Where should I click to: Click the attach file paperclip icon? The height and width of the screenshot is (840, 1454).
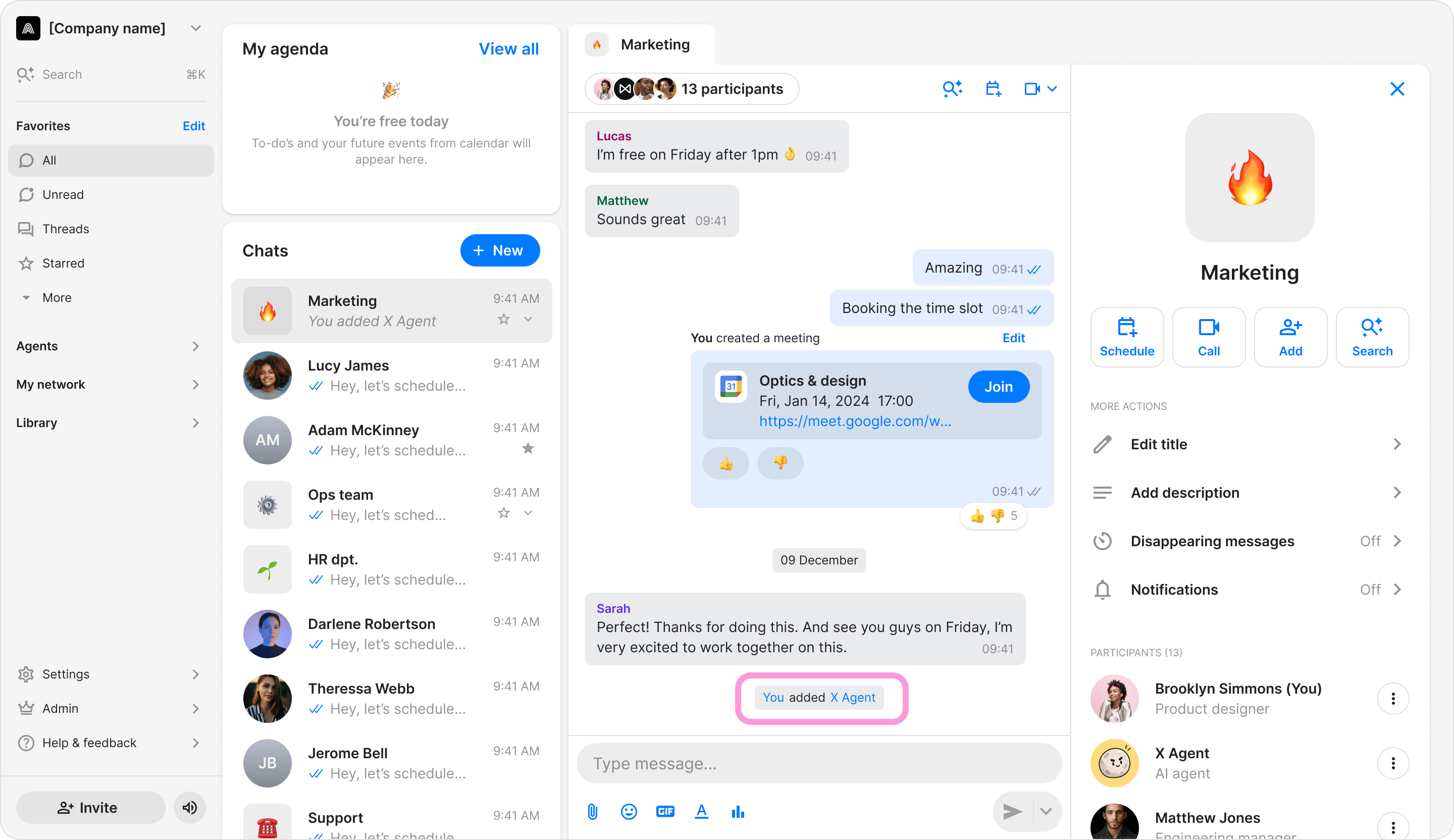point(593,812)
